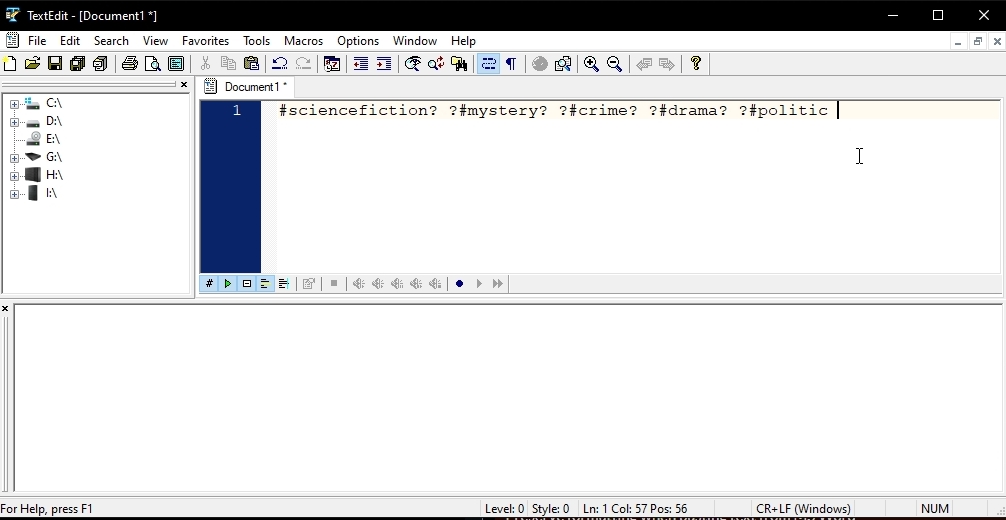Open the Window menu
Viewport: 1006px width, 520px height.
tap(414, 41)
